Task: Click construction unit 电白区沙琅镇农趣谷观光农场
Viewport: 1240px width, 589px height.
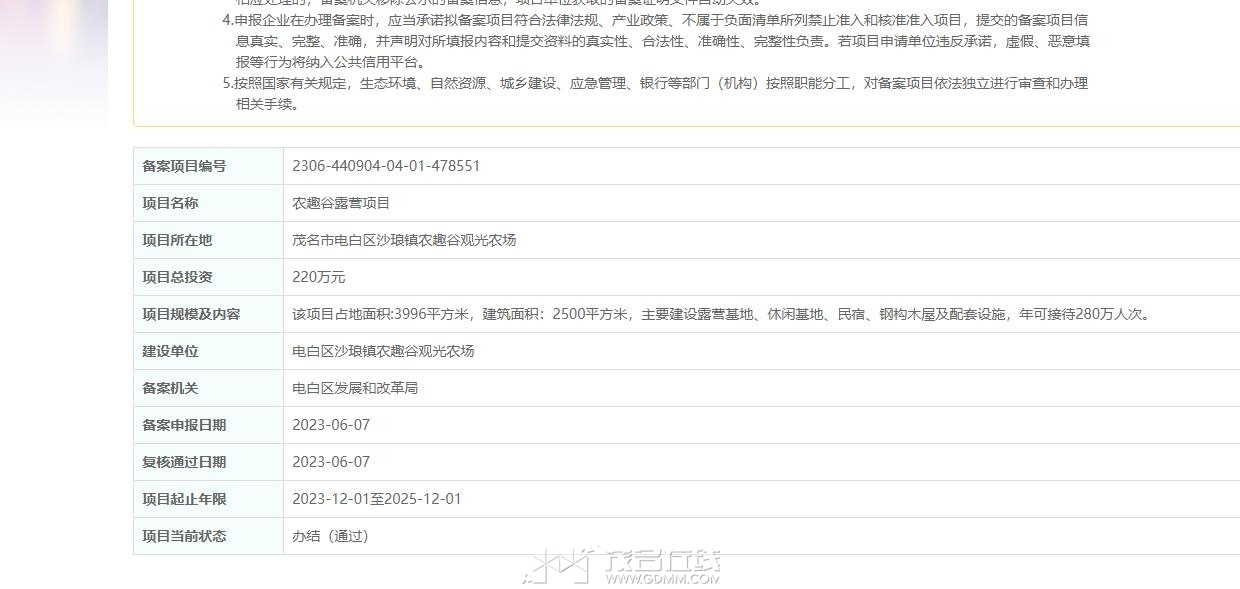Action: click(x=383, y=351)
